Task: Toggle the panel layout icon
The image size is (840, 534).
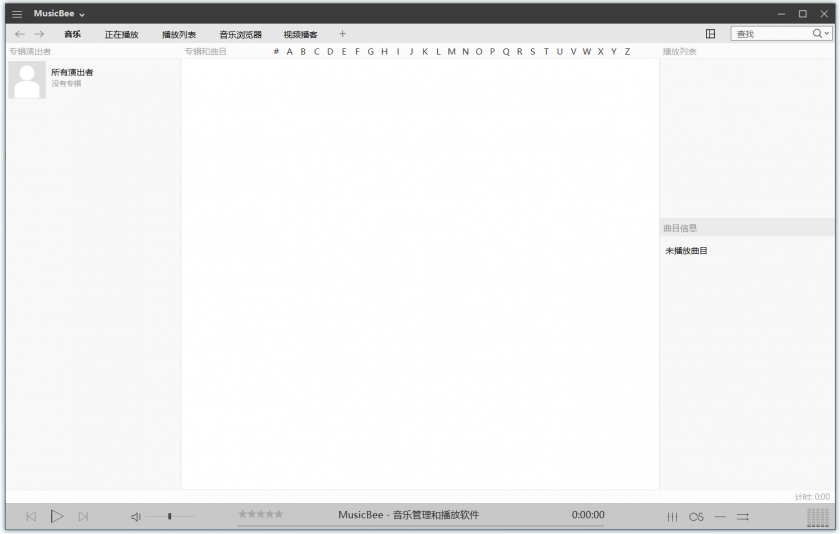Action: pos(710,34)
